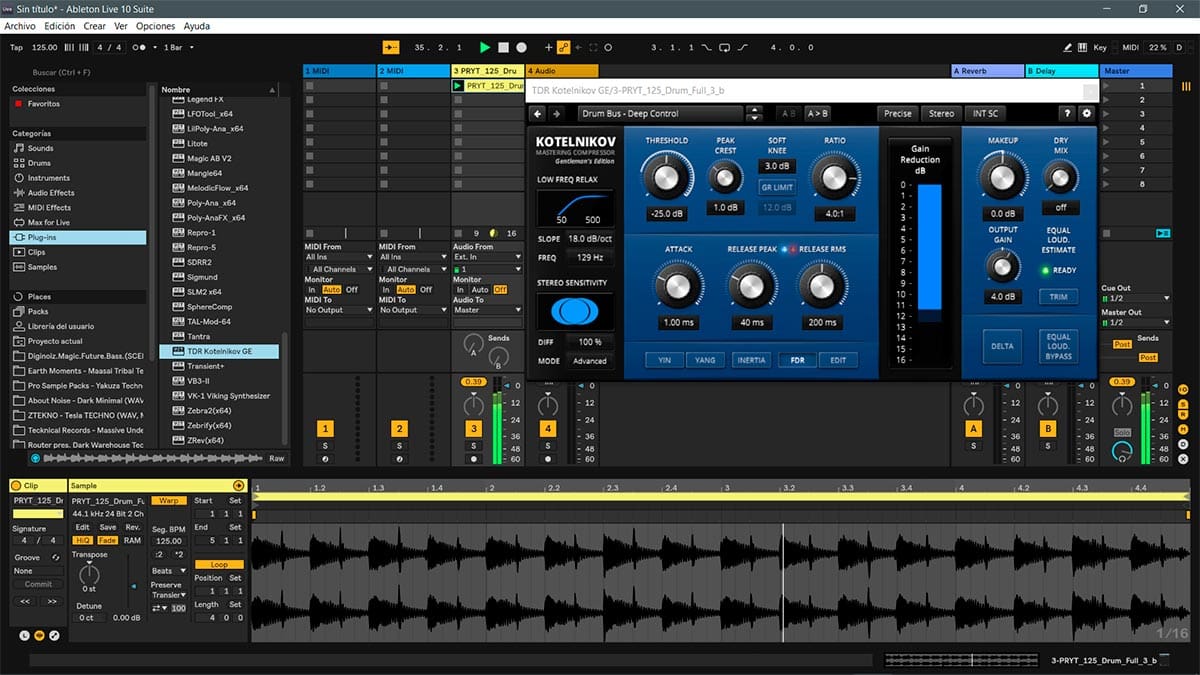Toggle the GR Limit button
The image size is (1200, 675).
[x=776, y=187]
